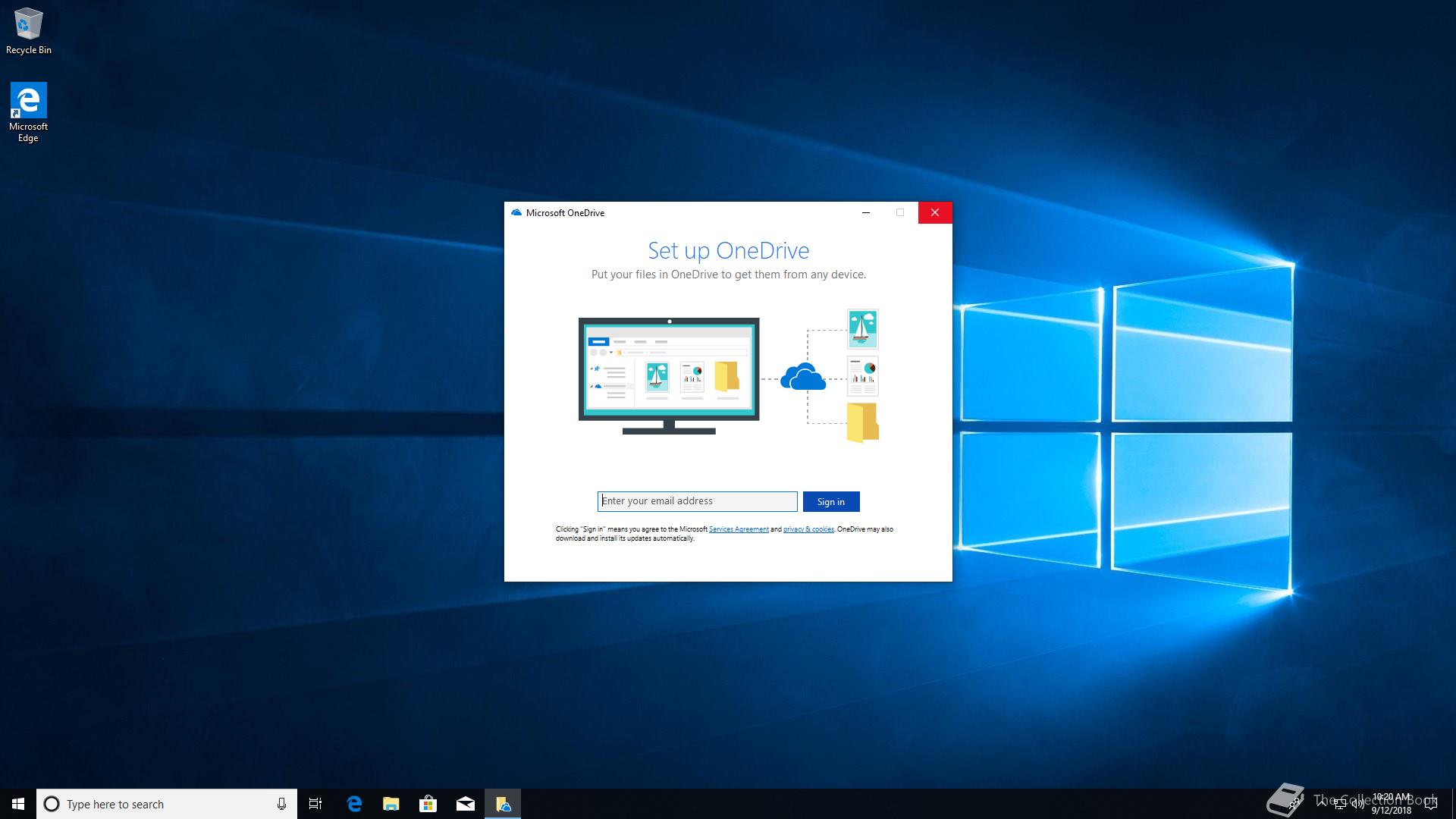This screenshot has width=1456, height=819.
Task: Open File Explorer from the taskbar
Action: [391, 804]
